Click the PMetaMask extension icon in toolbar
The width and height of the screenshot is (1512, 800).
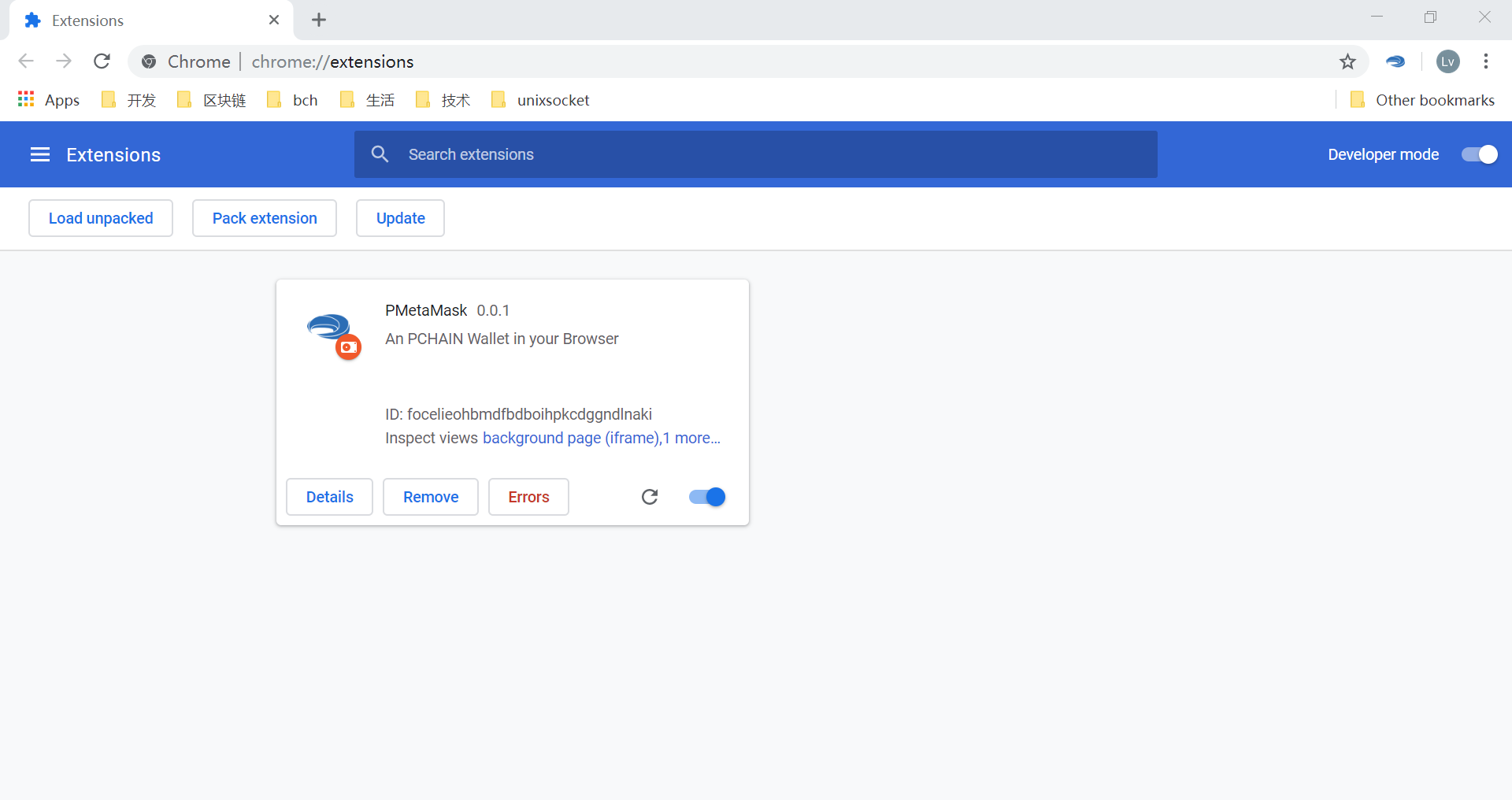point(1395,61)
